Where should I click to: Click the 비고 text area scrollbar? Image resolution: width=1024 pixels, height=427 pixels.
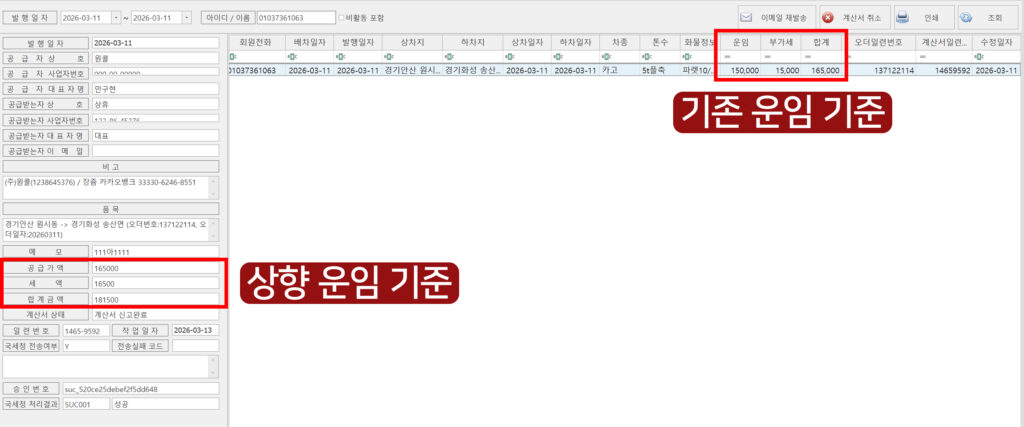pyautogui.click(x=213, y=187)
